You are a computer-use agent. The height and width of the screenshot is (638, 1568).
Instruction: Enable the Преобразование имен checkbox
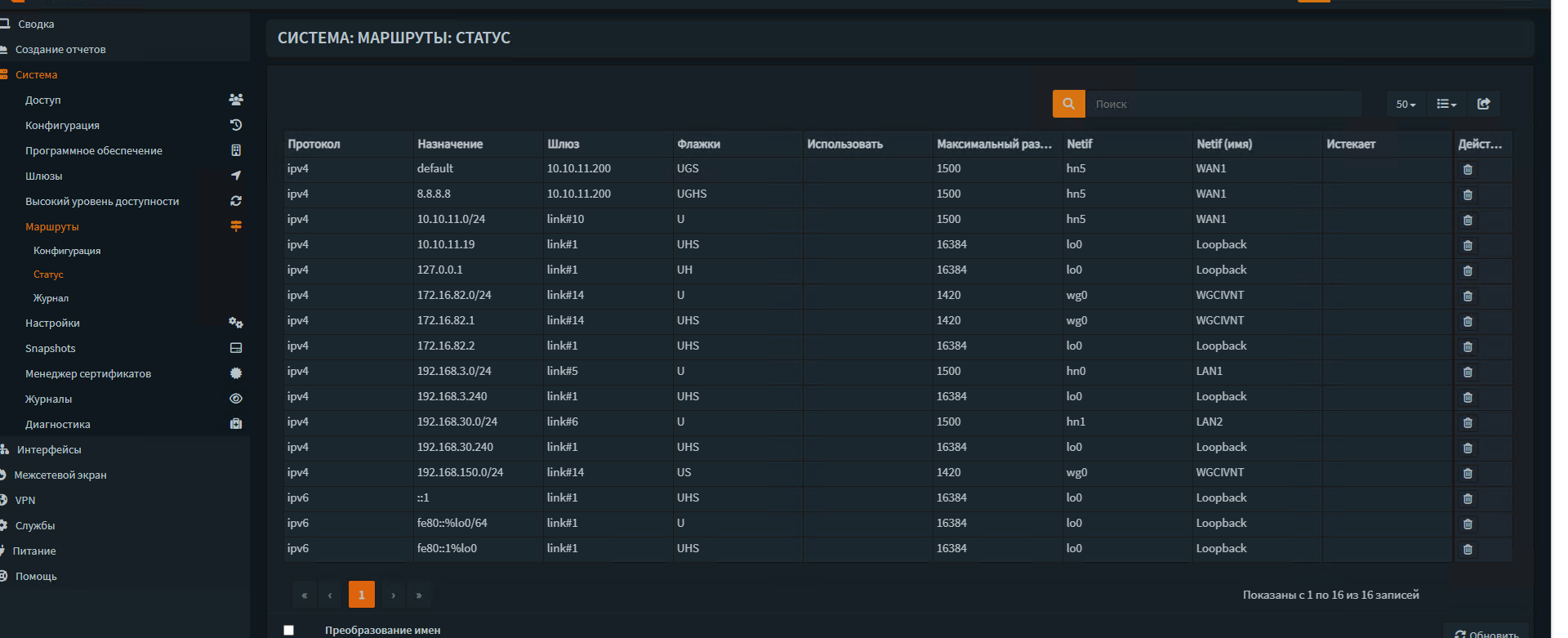(288, 630)
